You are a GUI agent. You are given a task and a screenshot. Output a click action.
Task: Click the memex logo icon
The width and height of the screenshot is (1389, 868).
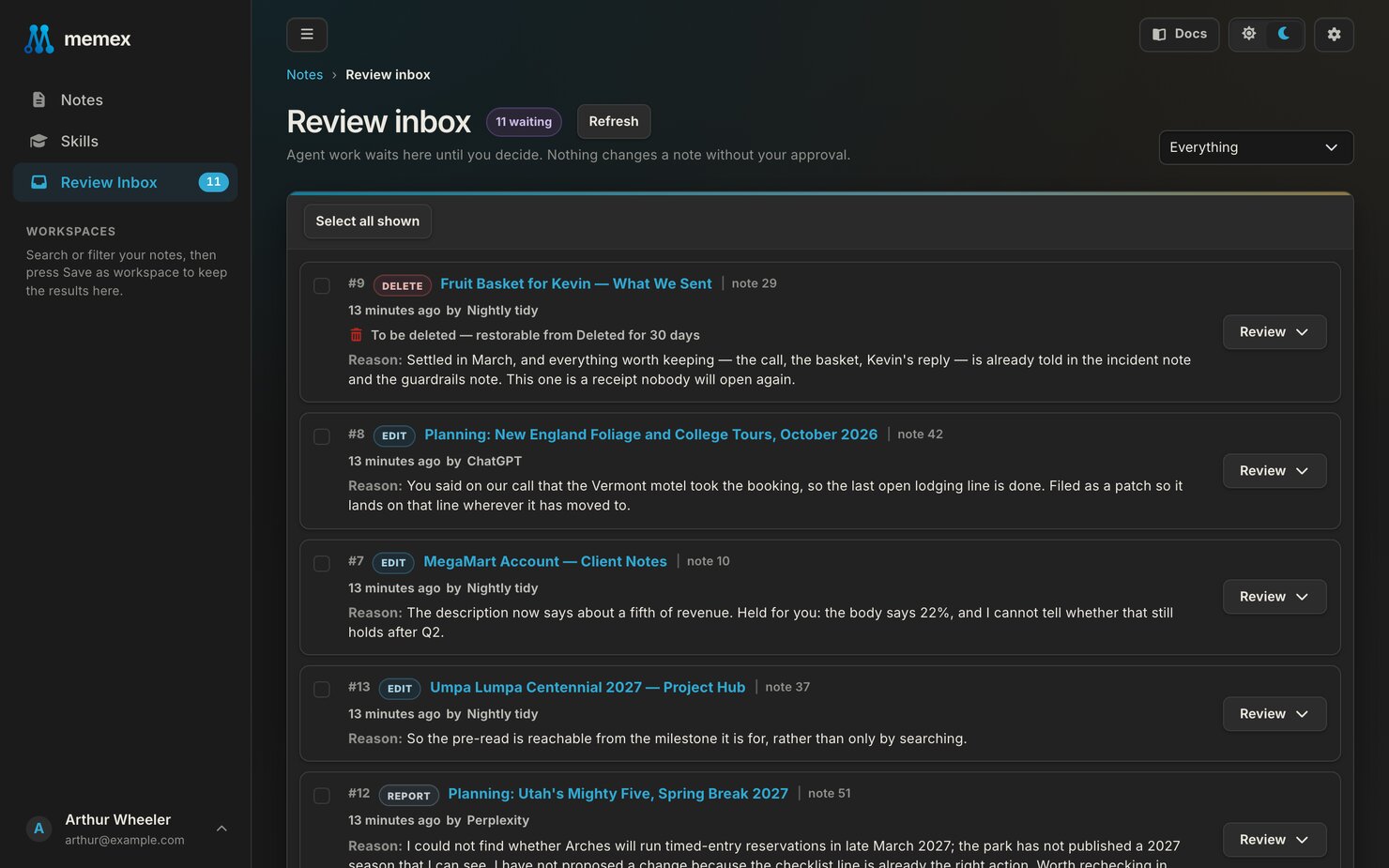click(x=38, y=38)
